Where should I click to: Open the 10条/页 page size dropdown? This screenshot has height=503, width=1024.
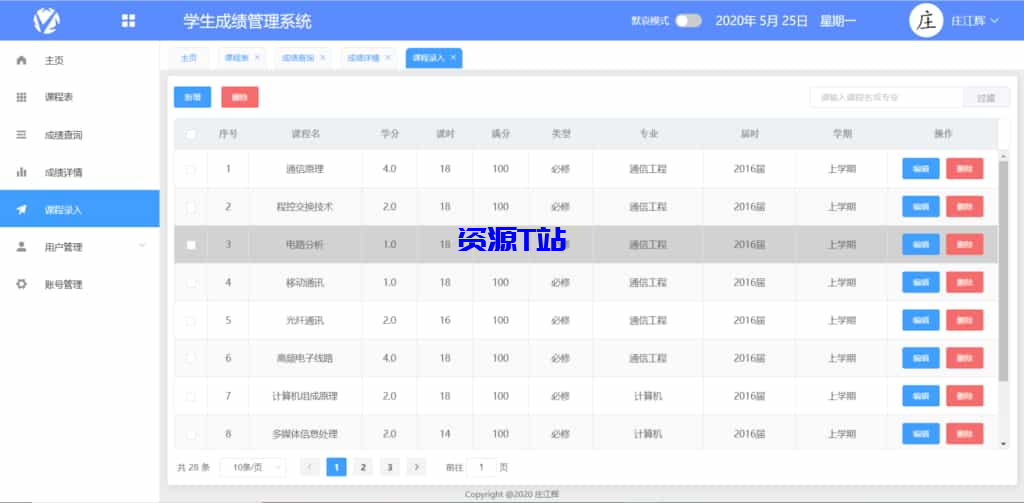pos(253,467)
